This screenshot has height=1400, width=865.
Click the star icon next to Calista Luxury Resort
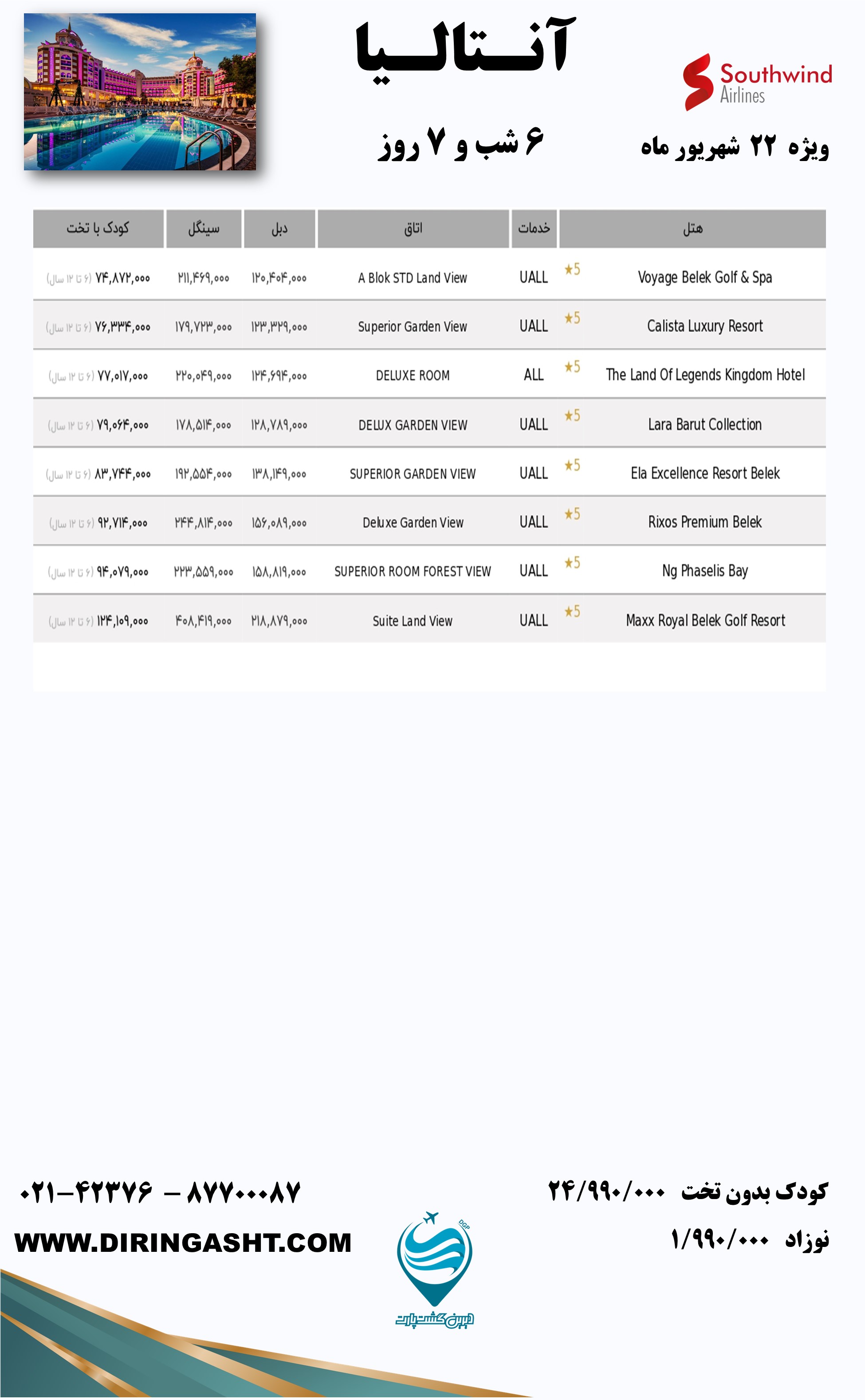pos(571,318)
